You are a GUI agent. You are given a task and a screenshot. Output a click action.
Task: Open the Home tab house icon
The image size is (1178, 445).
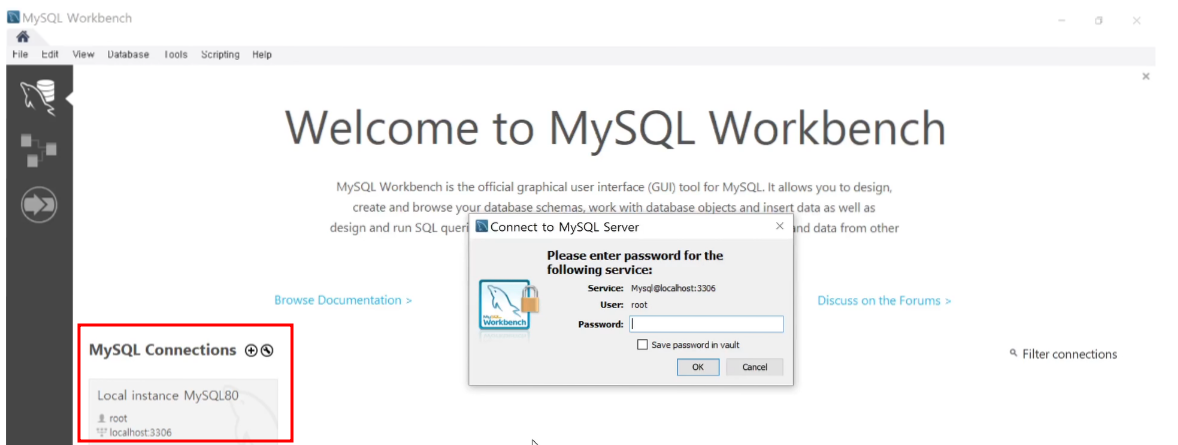tap(23, 36)
